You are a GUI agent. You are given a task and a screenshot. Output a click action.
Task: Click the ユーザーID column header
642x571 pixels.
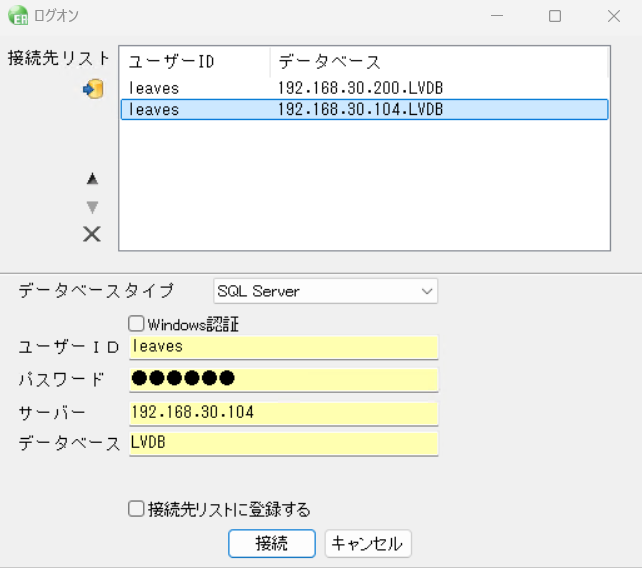point(194,62)
